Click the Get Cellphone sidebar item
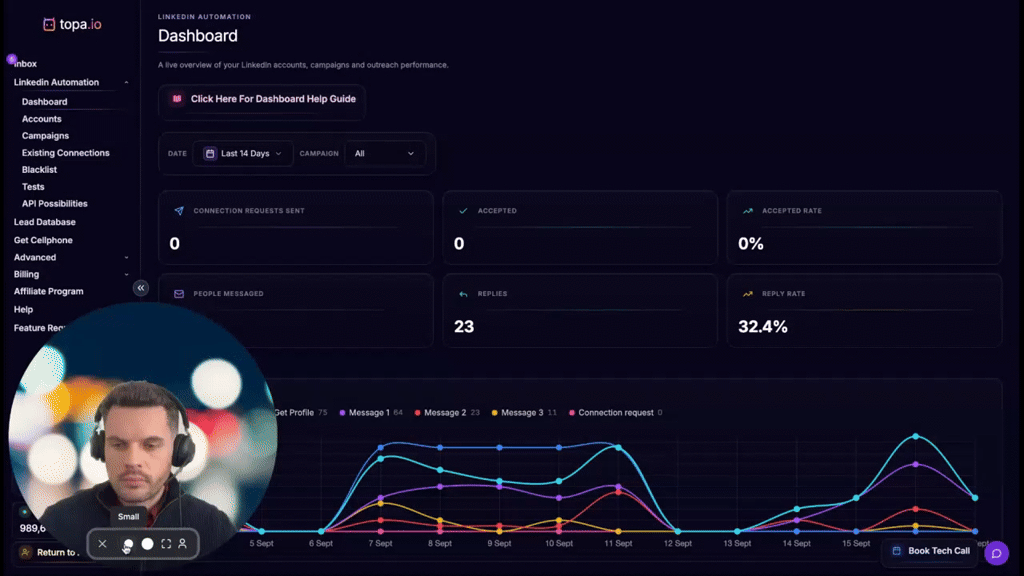1024x576 pixels. point(43,240)
